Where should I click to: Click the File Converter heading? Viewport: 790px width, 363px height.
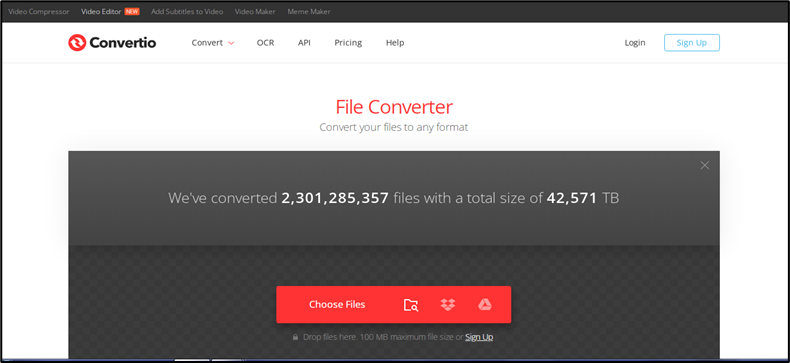pos(394,107)
